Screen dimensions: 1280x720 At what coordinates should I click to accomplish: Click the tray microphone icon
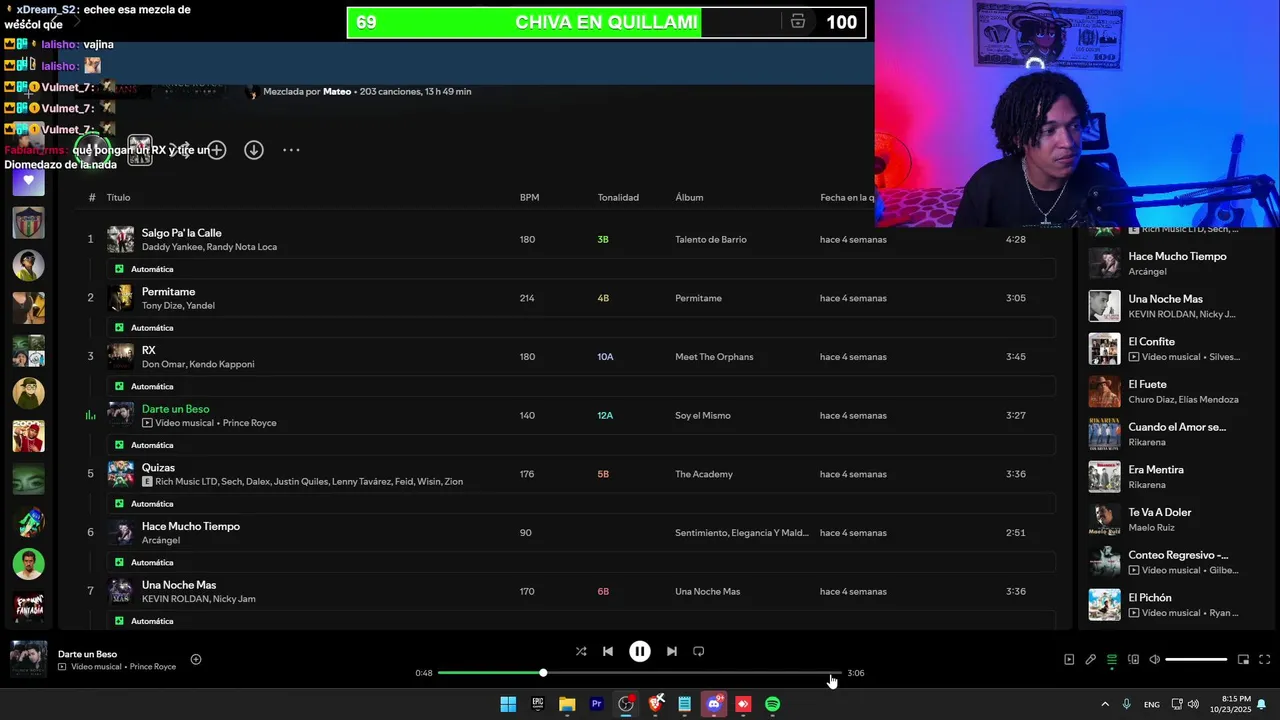1127,704
